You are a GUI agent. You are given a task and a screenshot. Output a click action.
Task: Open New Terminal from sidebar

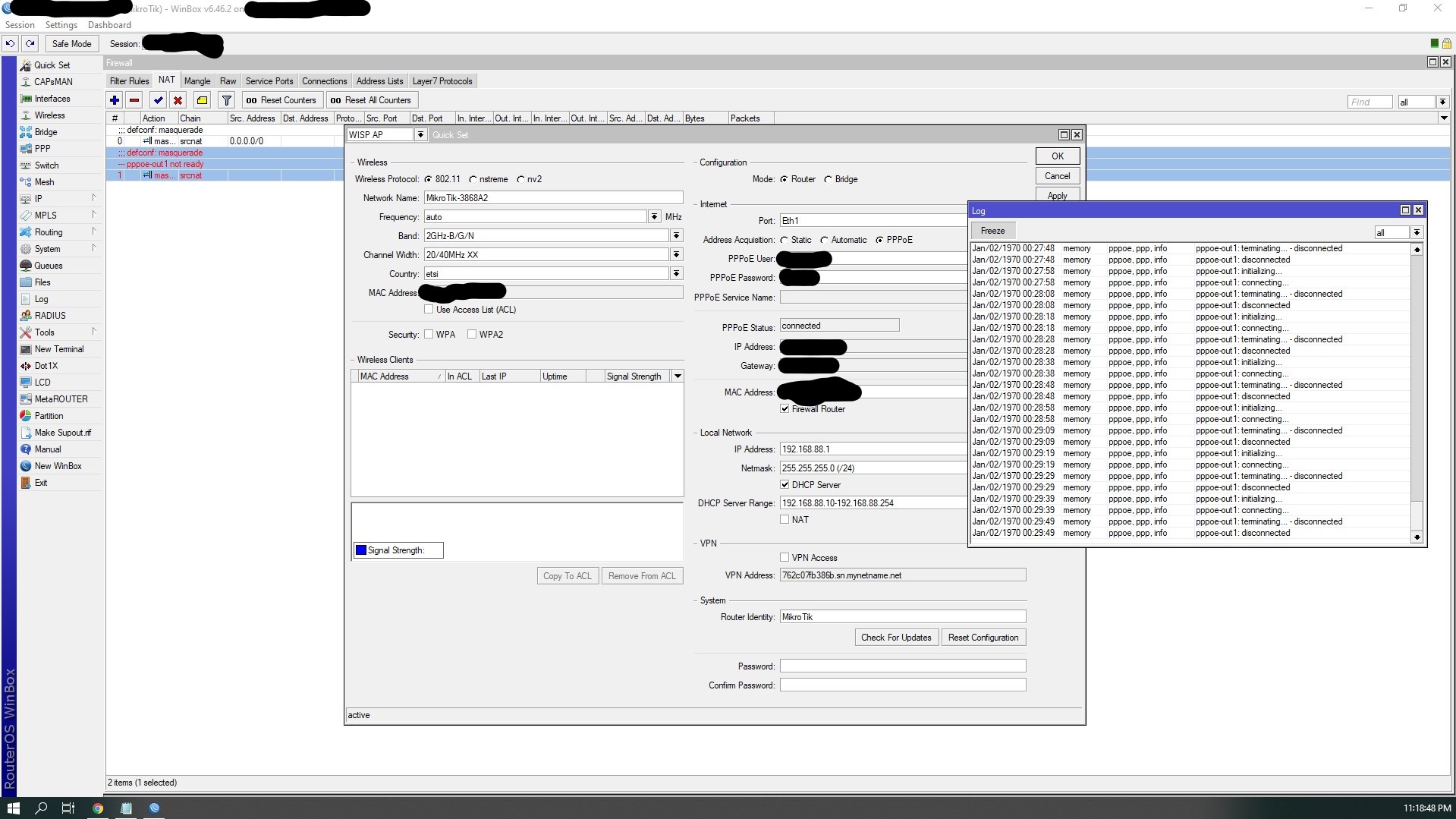coord(59,349)
